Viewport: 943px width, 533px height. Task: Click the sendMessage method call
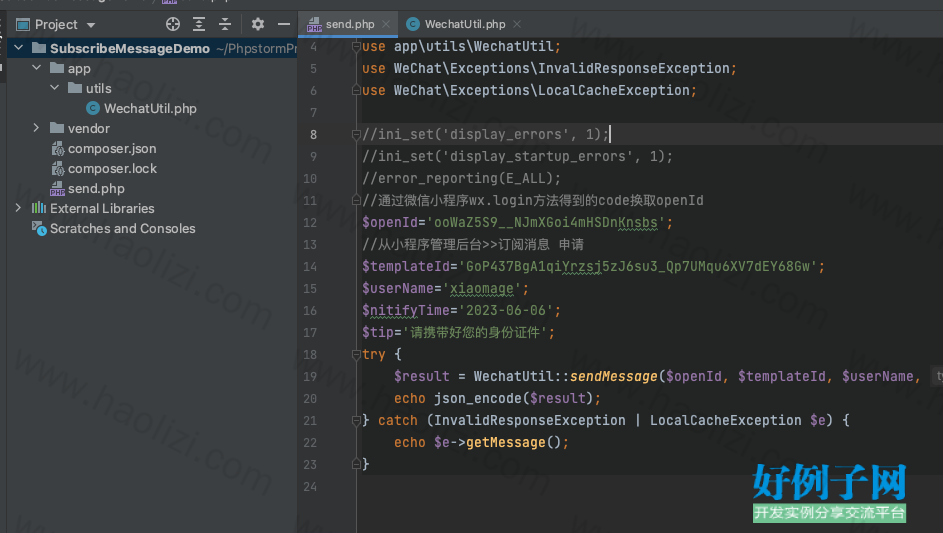coord(613,377)
